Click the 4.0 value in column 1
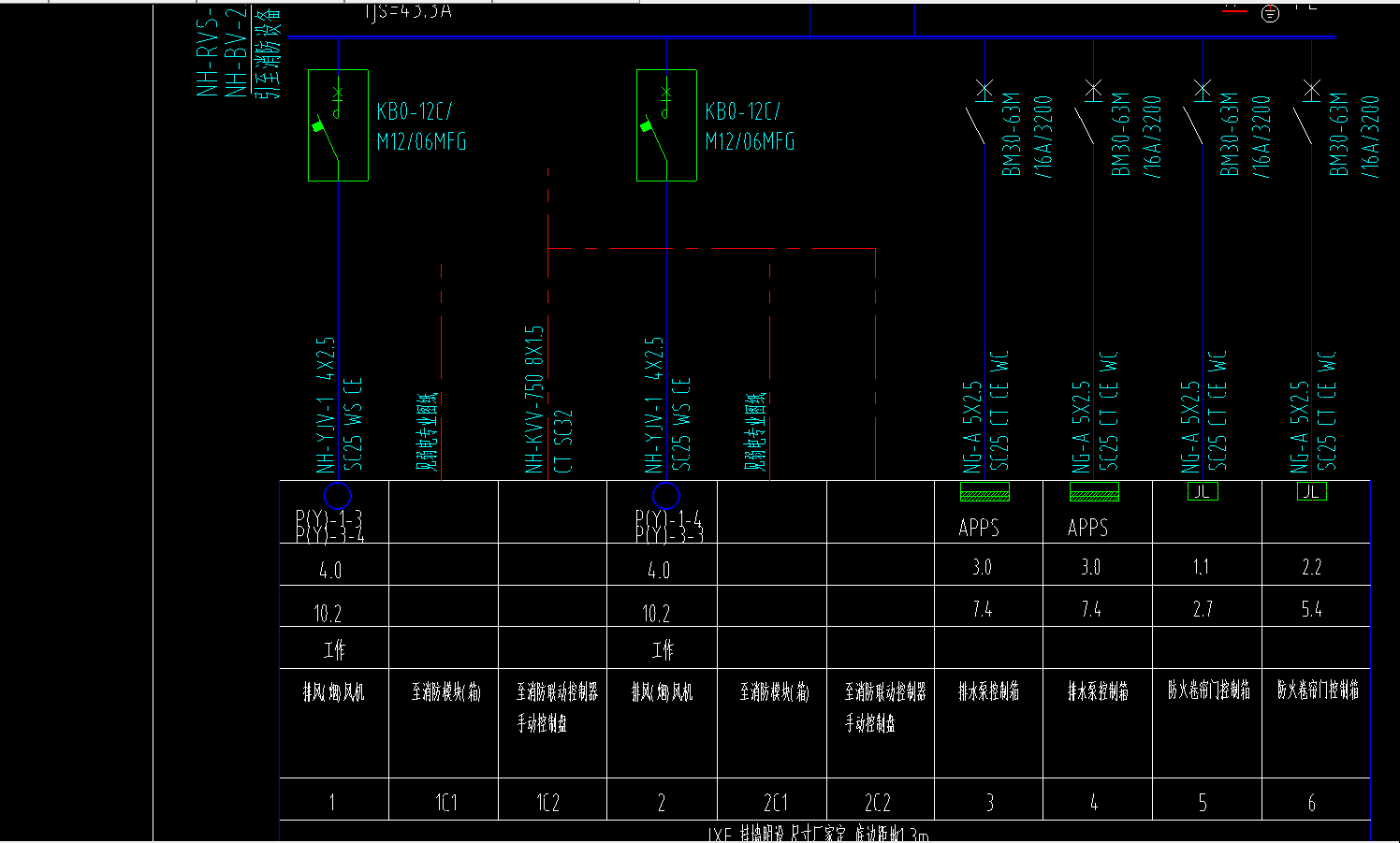 click(x=330, y=570)
